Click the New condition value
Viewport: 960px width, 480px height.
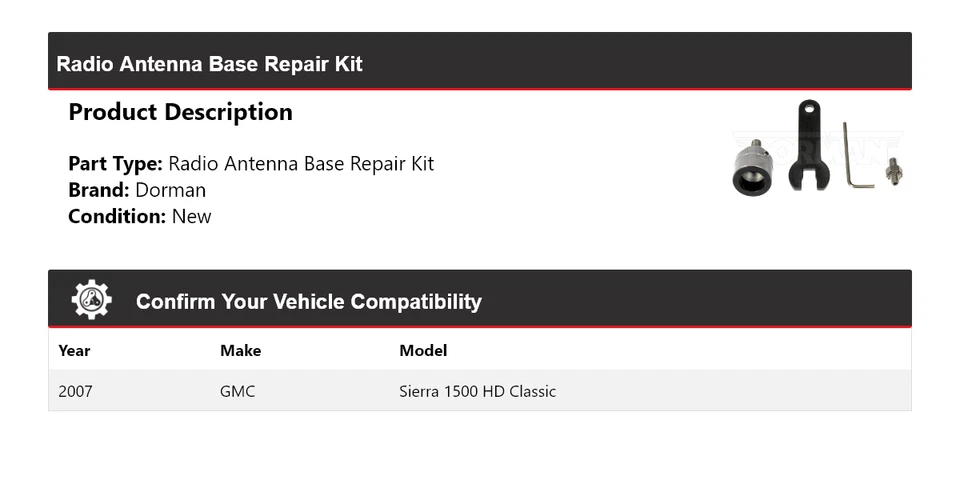[x=191, y=216]
